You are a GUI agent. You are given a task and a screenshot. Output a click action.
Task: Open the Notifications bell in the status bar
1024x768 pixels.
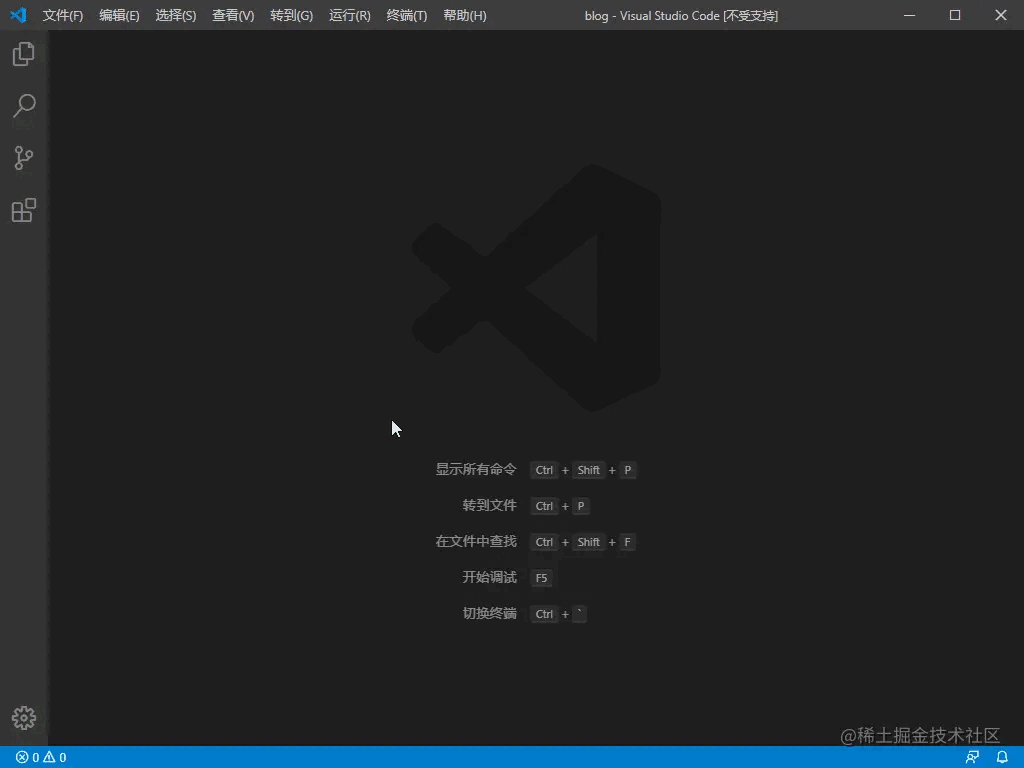tap(1002, 757)
